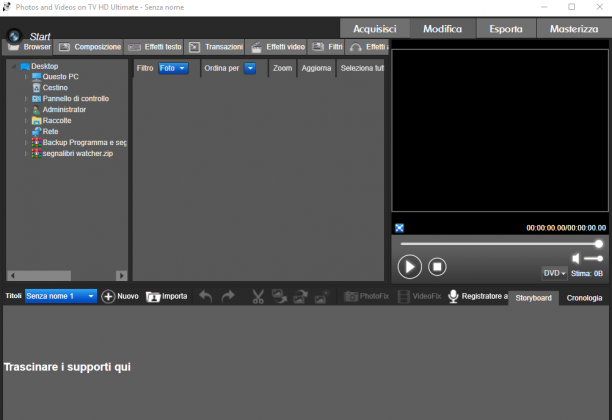Click the Aggiorna button

316,68
